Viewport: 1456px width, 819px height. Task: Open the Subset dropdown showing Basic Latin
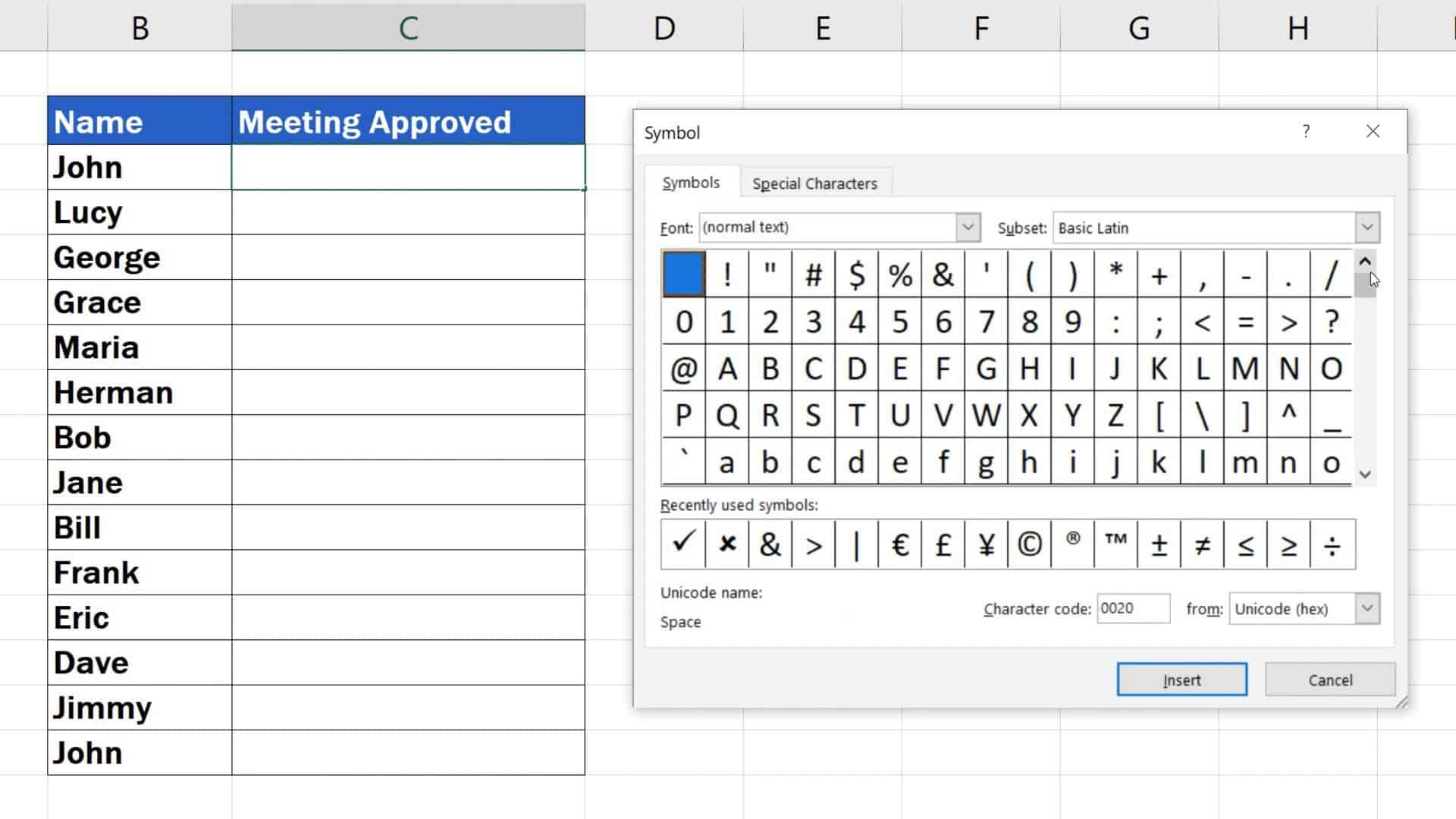(1367, 227)
